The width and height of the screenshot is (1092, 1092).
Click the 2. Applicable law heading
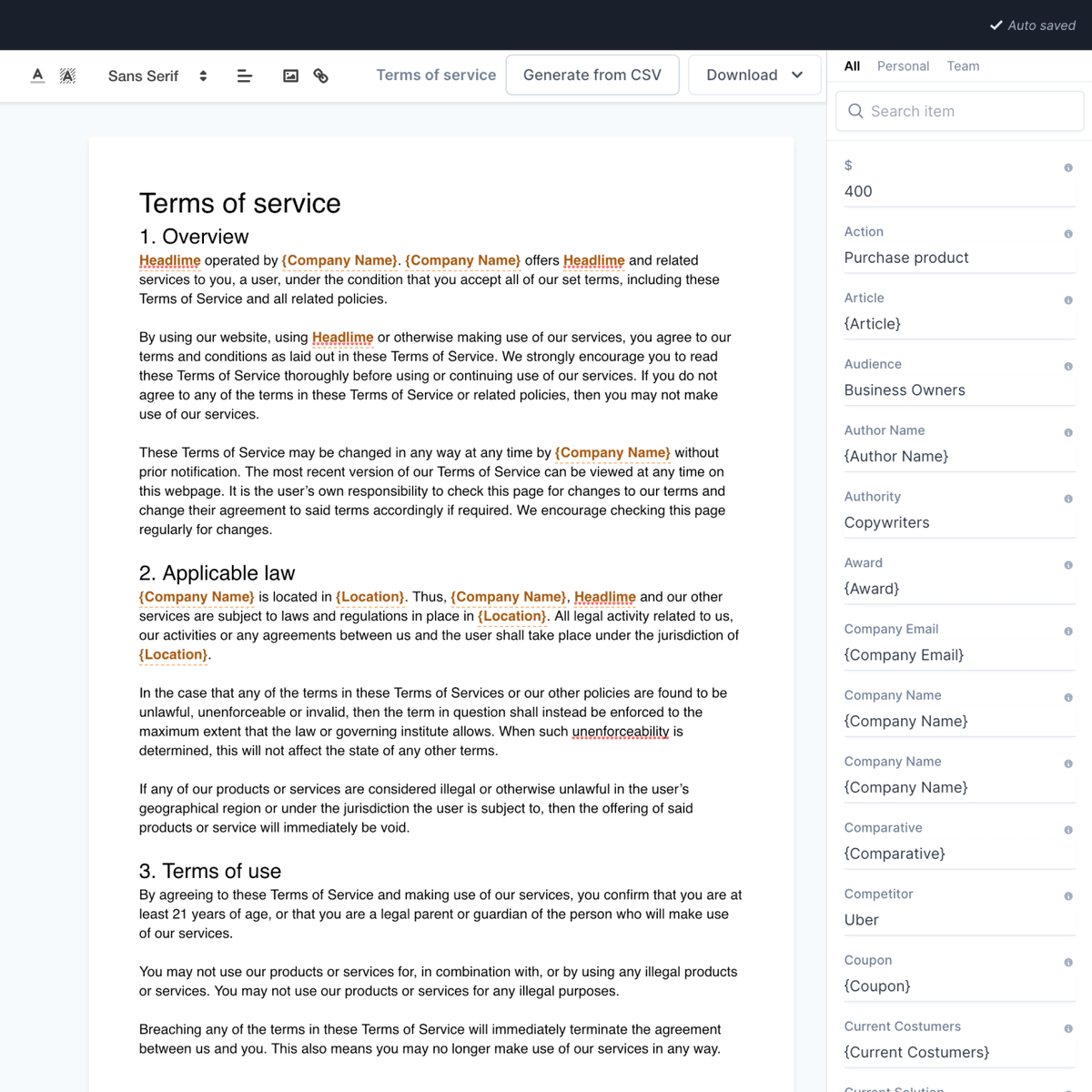(217, 573)
